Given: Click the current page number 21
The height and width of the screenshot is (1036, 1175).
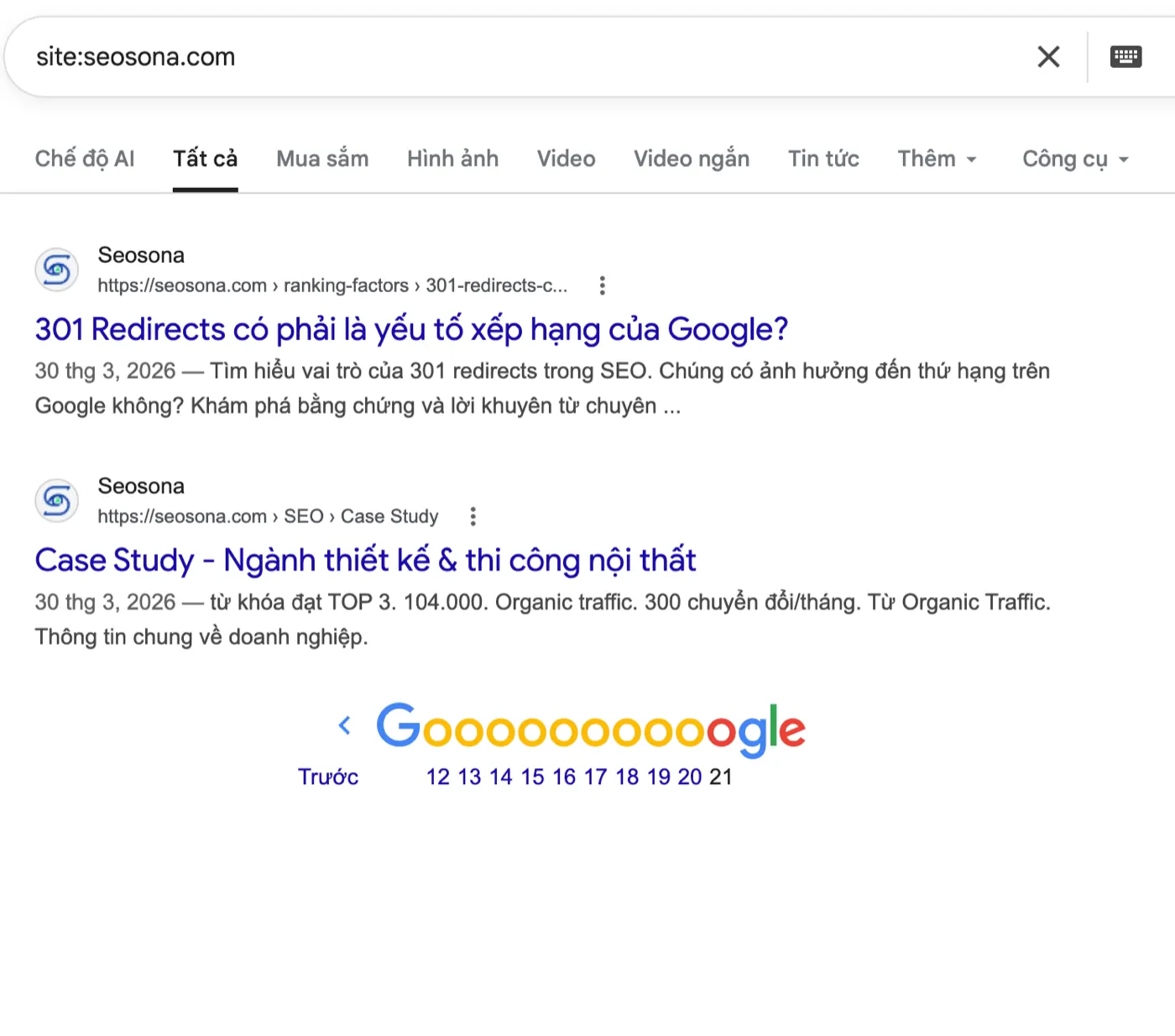Looking at the screenshot, I should point(721,777).
